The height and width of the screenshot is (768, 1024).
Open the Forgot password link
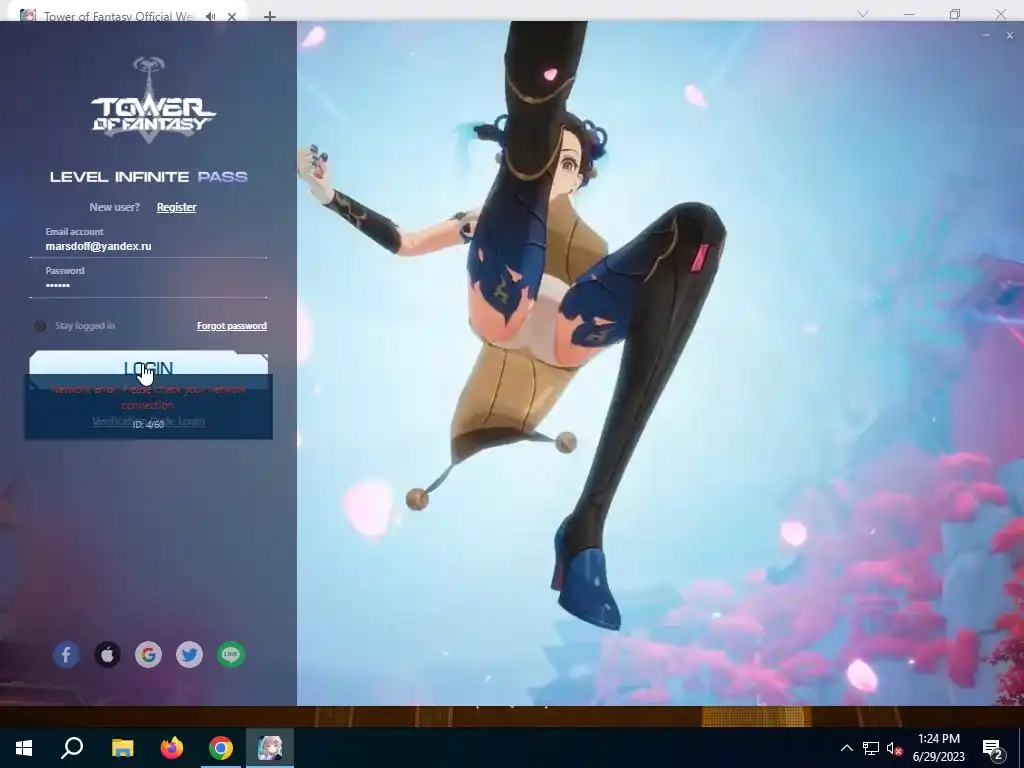[x=232, y=326]
